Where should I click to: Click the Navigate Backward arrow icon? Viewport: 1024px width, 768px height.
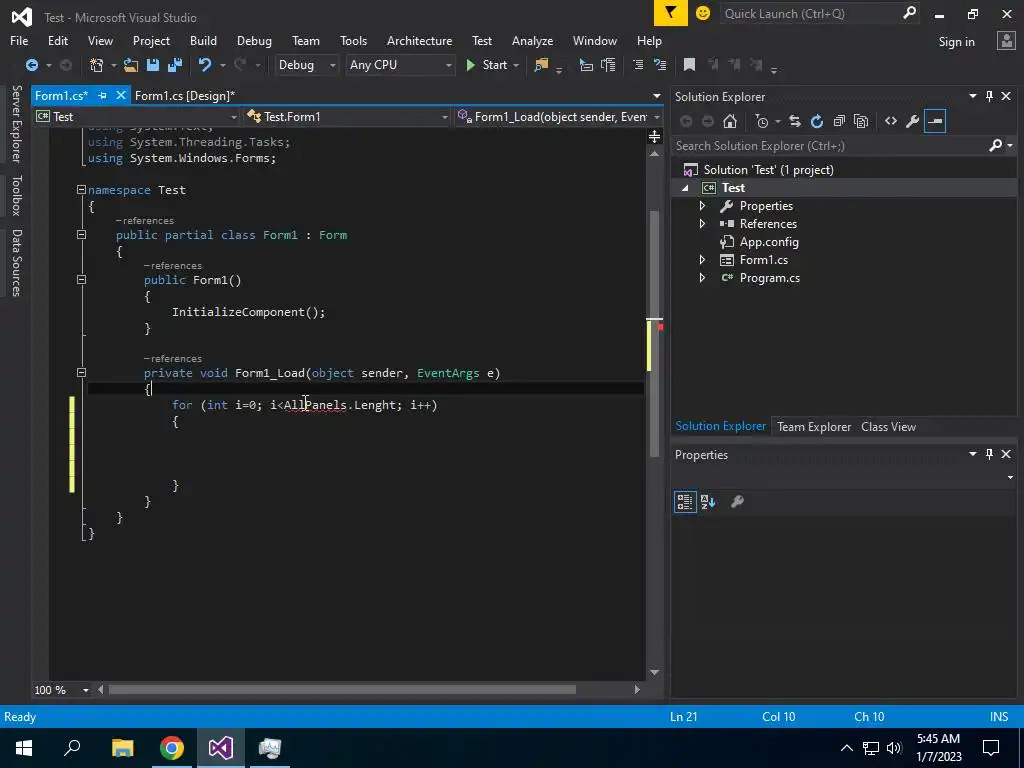point(31,65)
